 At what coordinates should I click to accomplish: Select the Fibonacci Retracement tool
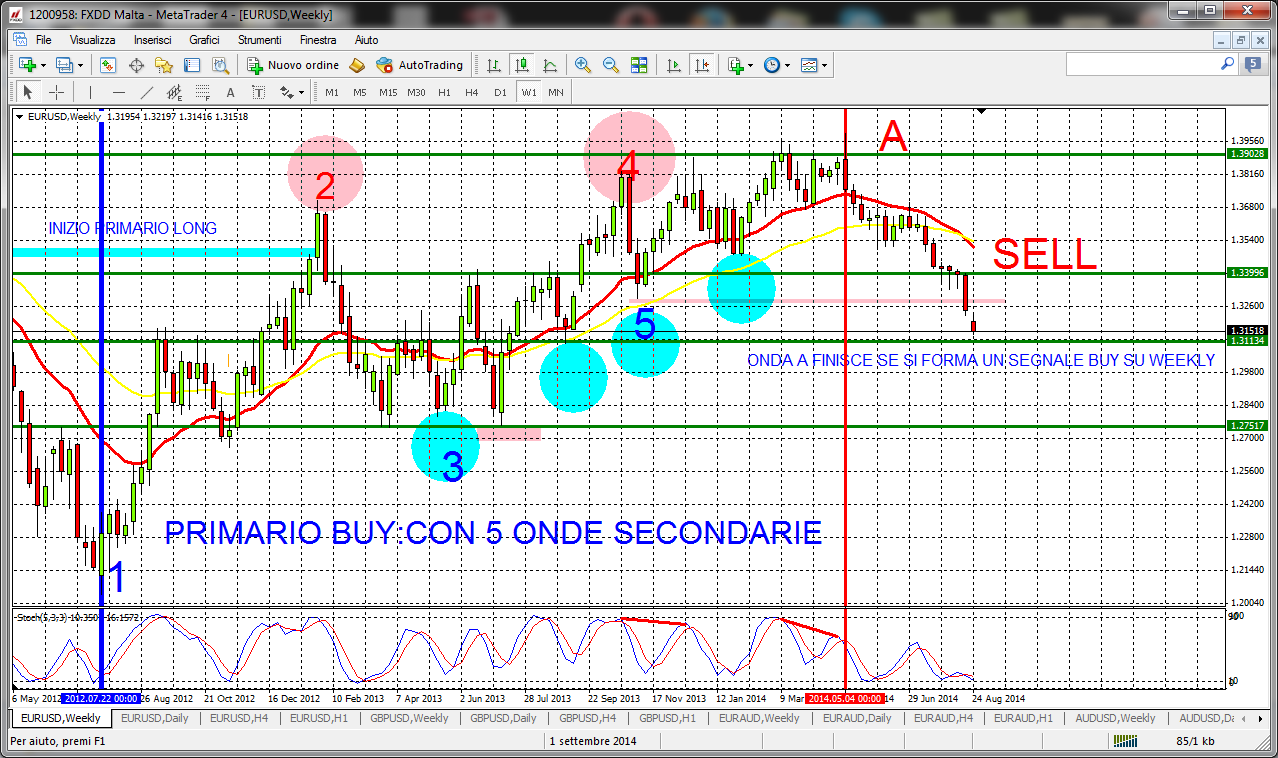(203, 92)
